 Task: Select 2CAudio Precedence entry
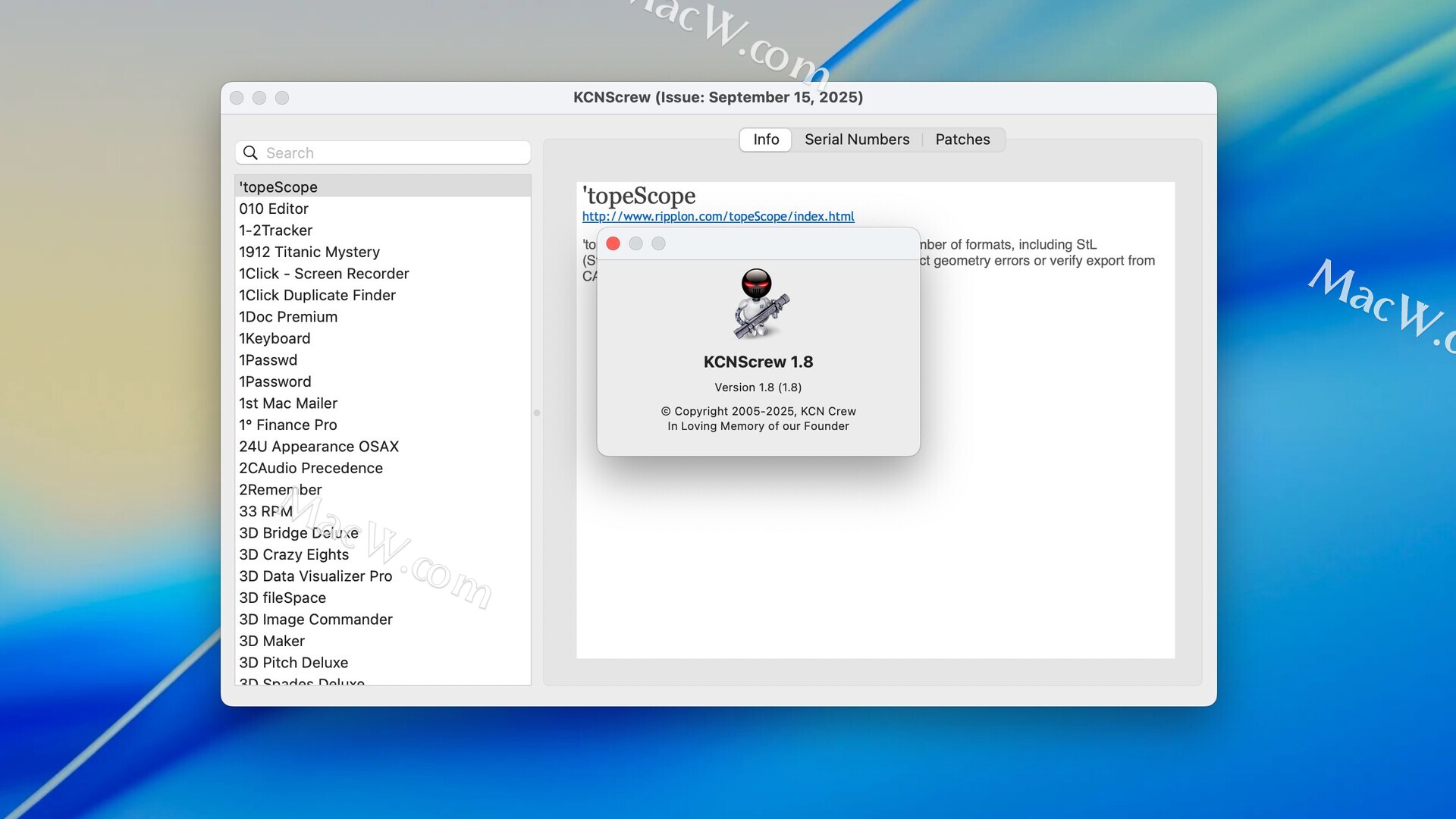coord(383,468)
